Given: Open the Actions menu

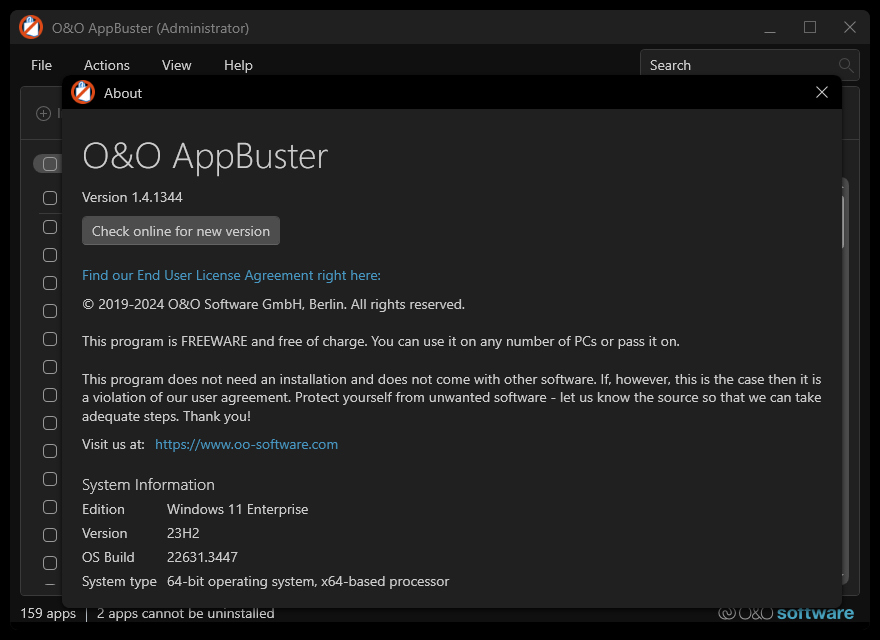Looking at the screenshot, I should (107, 65).
